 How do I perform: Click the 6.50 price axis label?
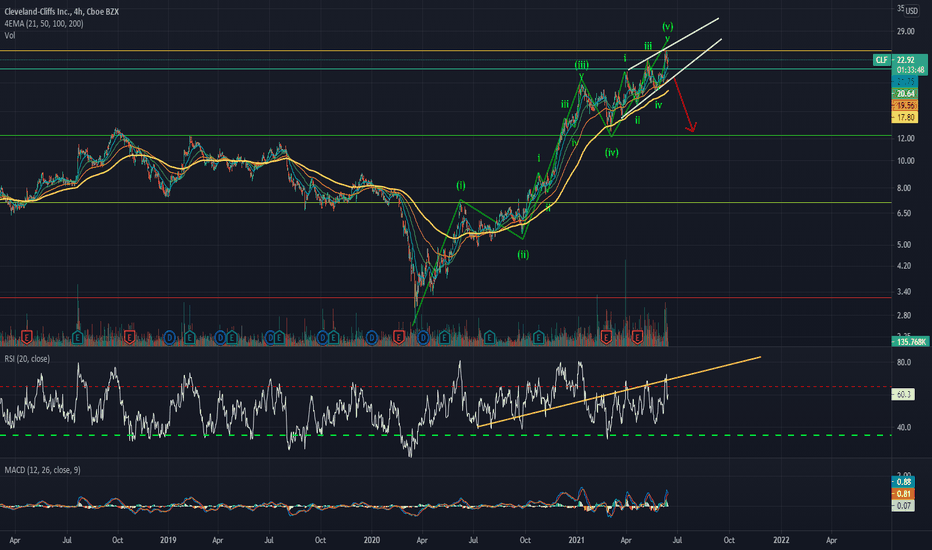point(903,213)
